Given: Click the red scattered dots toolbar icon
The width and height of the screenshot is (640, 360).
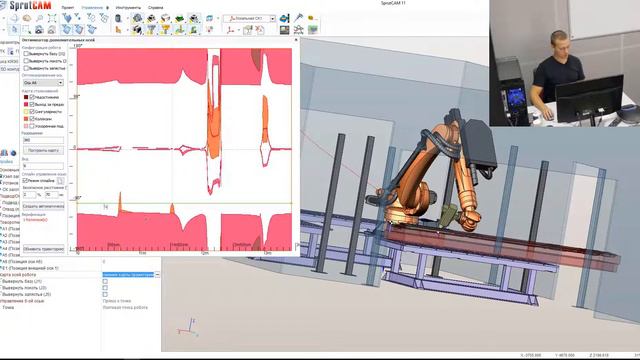Looking at the screenshot, I should point(210,29).
